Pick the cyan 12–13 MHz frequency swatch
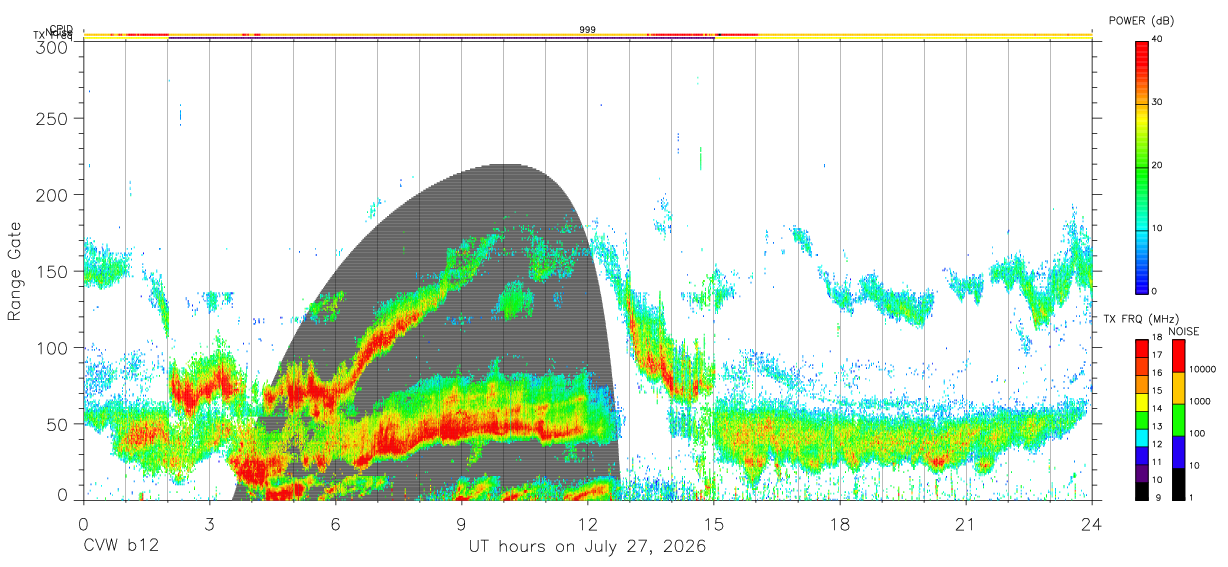The width and height of the screenshot is (1228, 567). point(1142,437)
